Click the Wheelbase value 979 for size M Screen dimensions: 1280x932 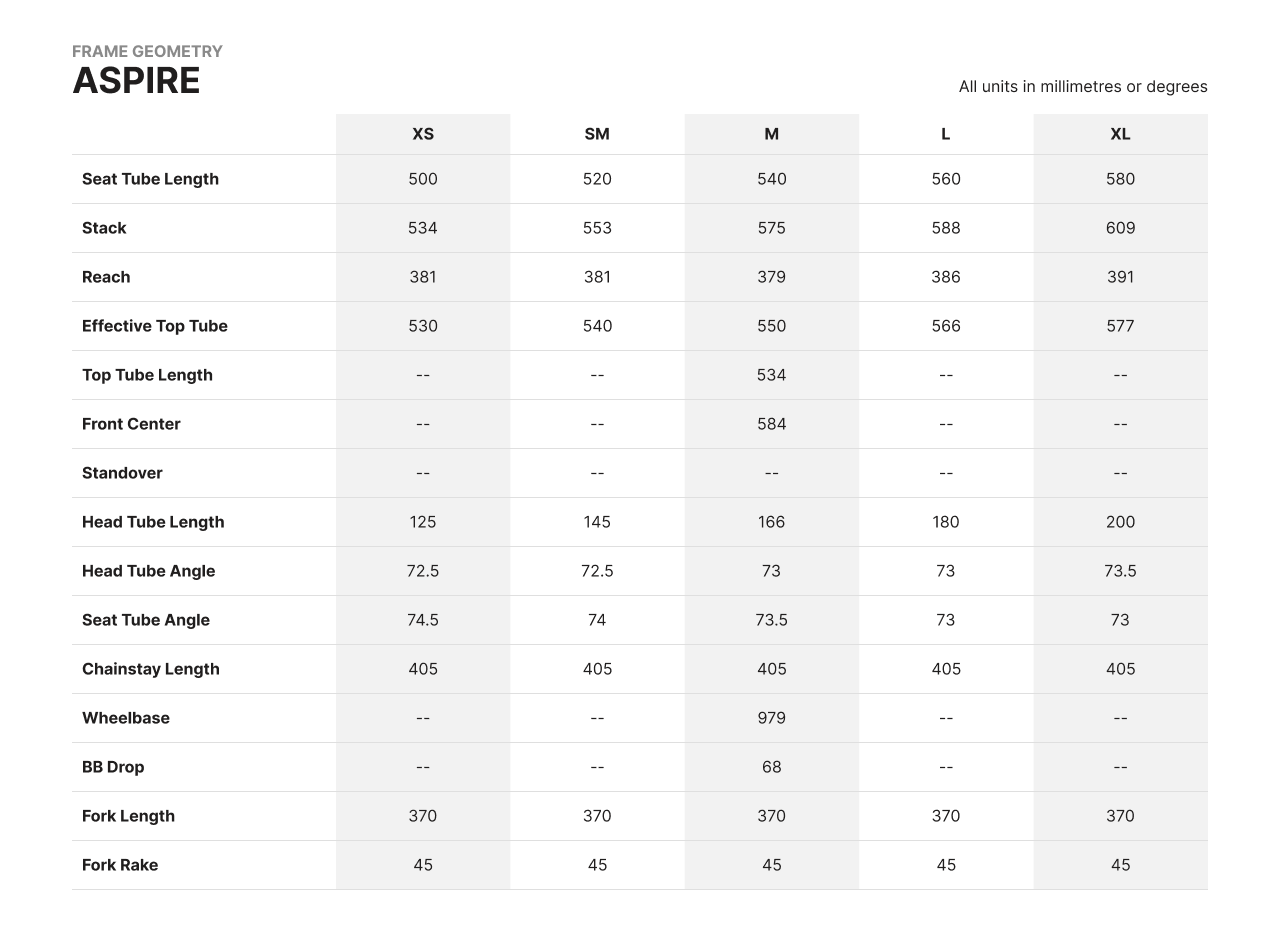pyautogui.click(x=771, y=718)
